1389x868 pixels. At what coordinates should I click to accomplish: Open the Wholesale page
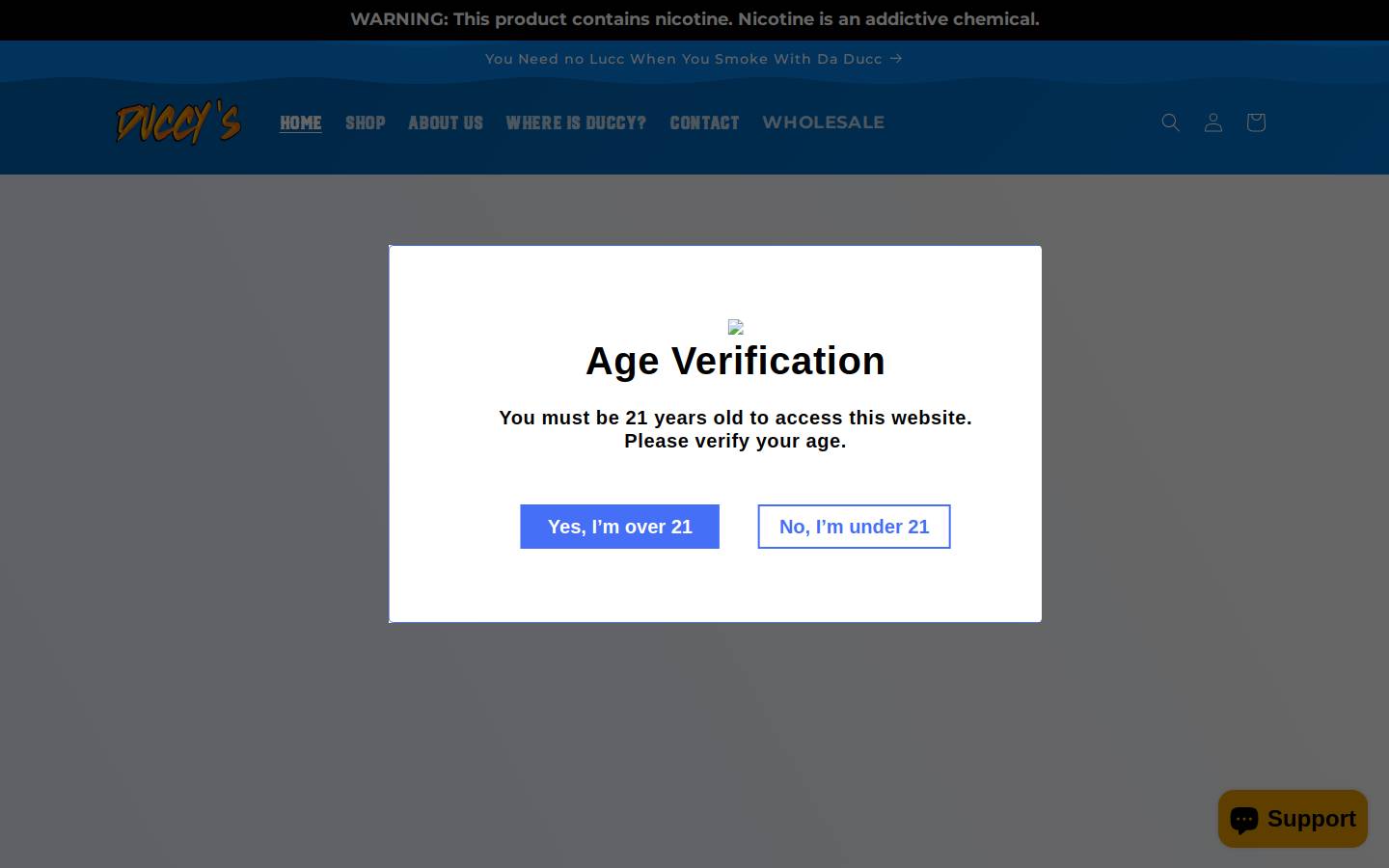coord(823,122)
